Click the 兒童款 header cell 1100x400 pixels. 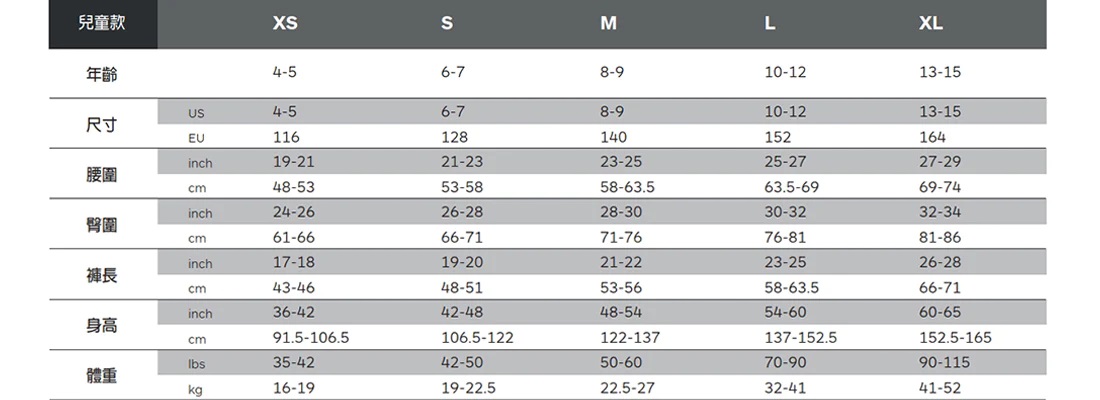point(102,24)
